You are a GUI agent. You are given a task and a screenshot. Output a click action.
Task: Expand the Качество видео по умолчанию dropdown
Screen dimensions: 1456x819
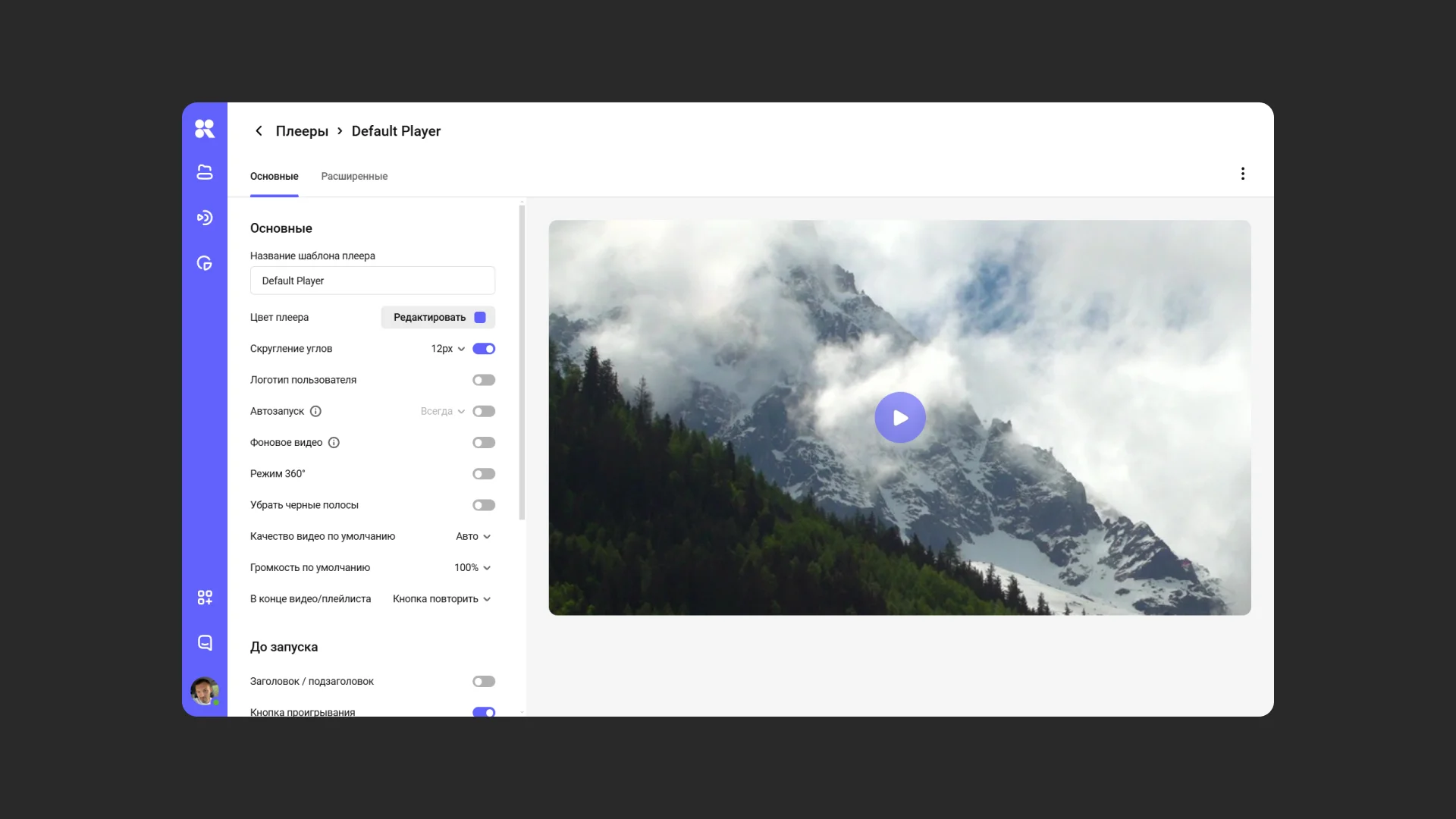pyautogui.click(x=473, y=536)
